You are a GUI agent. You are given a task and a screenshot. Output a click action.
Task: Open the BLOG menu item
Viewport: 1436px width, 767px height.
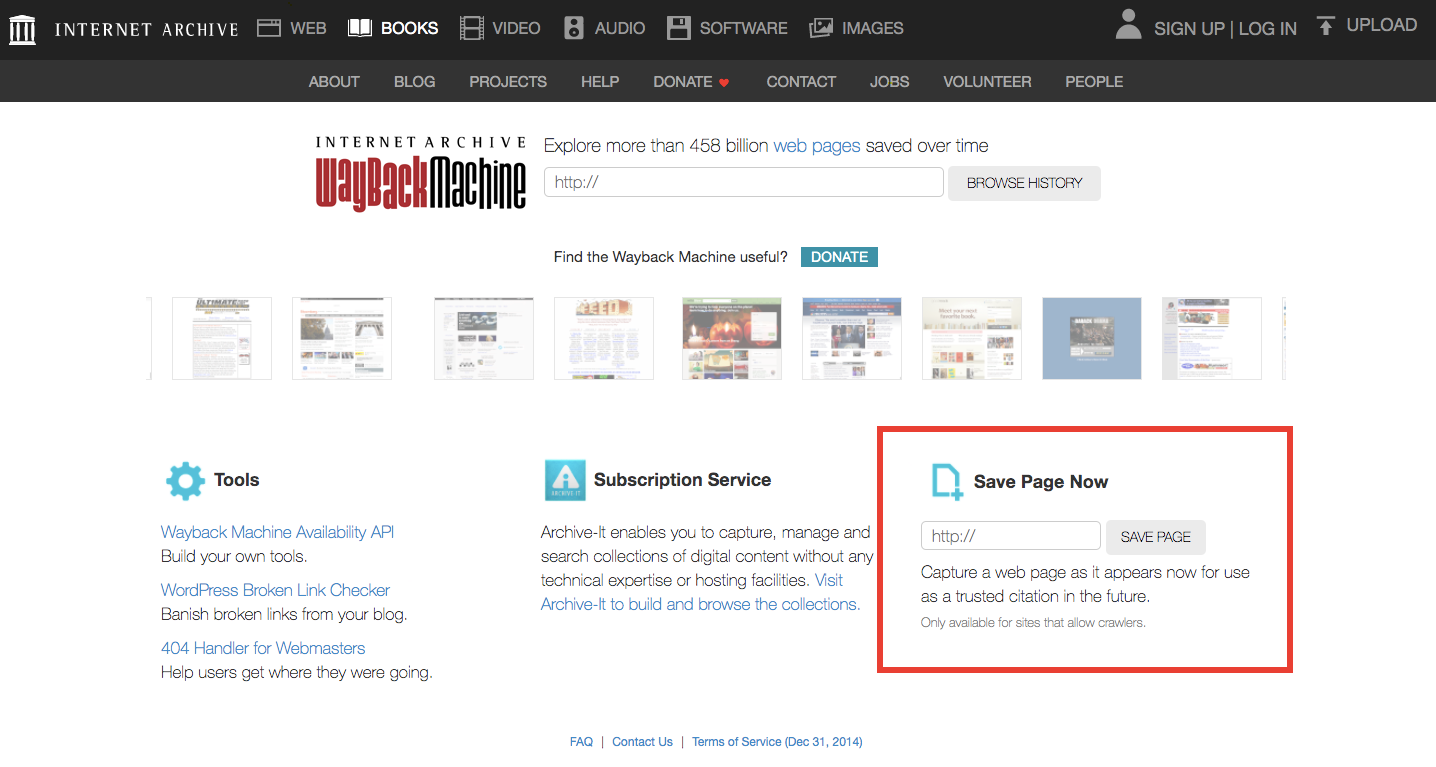coord(414,82)
